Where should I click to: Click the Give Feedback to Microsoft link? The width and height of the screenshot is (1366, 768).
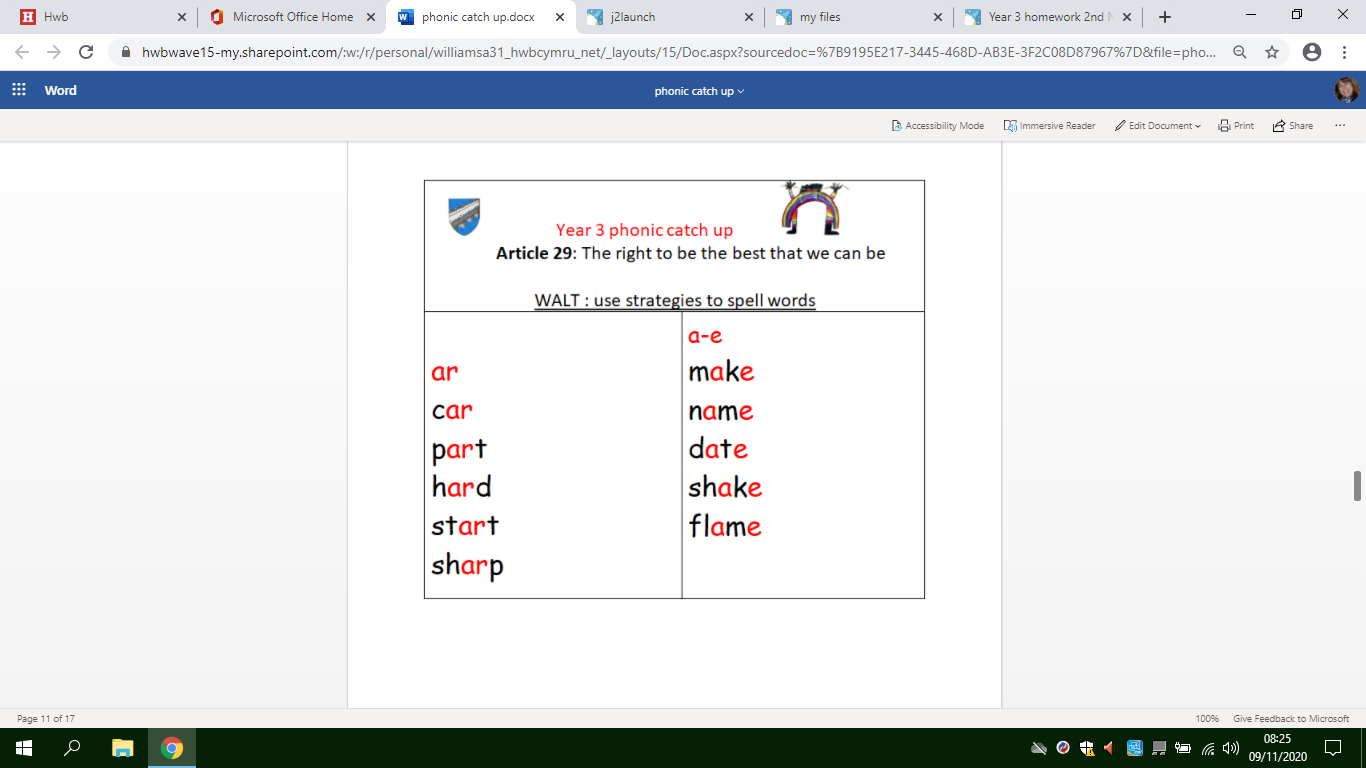[1291, 719]
